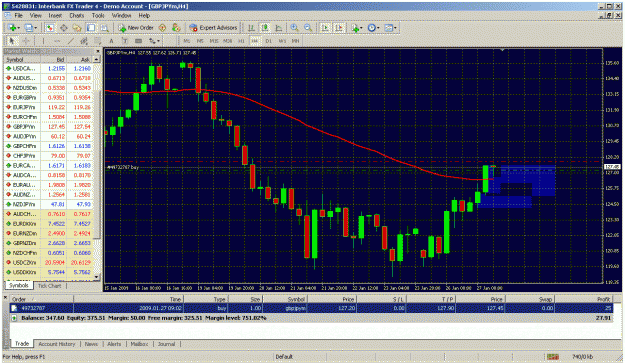The image size is (625, 363).
Task: Toggle the Terminal panel toolbar icon
Action: click(91, 28)
